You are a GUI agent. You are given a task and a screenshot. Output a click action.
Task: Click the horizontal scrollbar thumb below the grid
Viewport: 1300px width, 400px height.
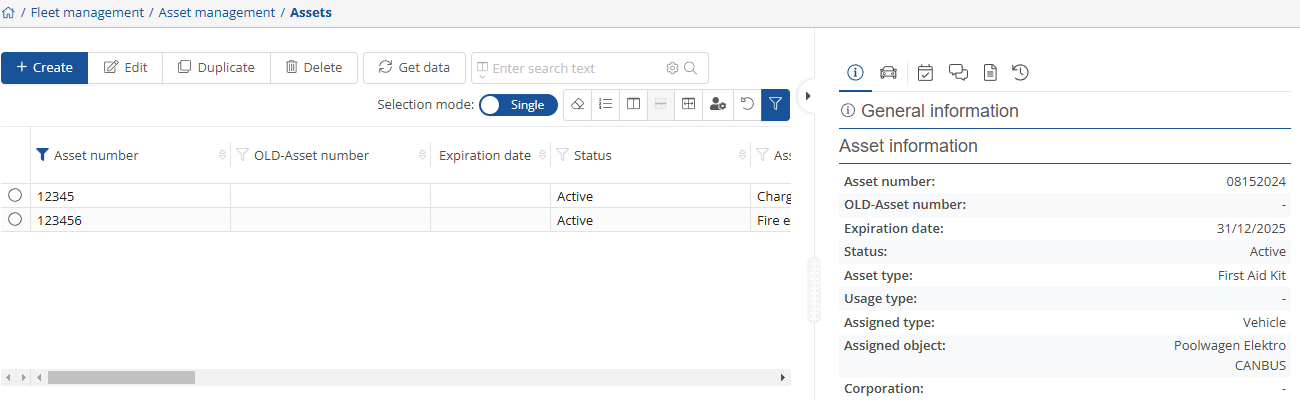click(x=121, y=378)
